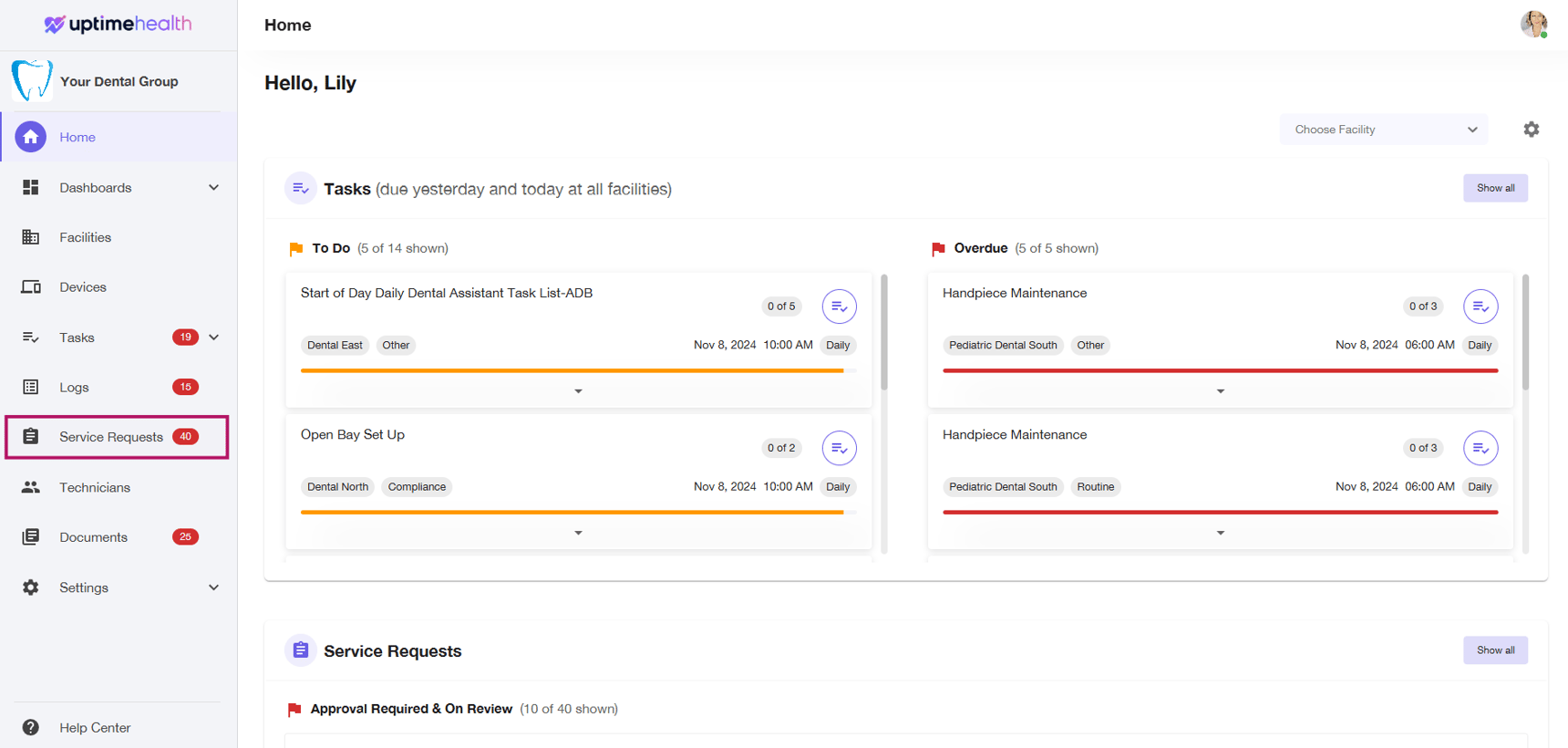1568x748 pixels.
Task: Click the Home icon in sidebar
Action: (30, 137)
